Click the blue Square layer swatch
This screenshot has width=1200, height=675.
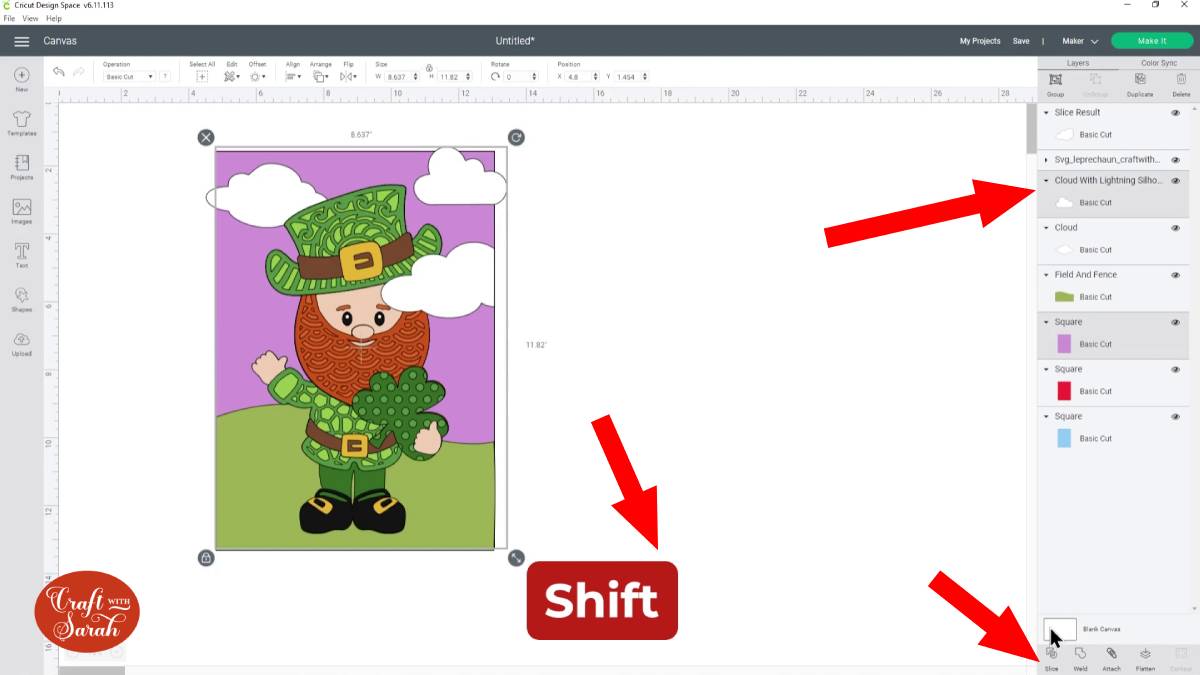[1064, 438]
